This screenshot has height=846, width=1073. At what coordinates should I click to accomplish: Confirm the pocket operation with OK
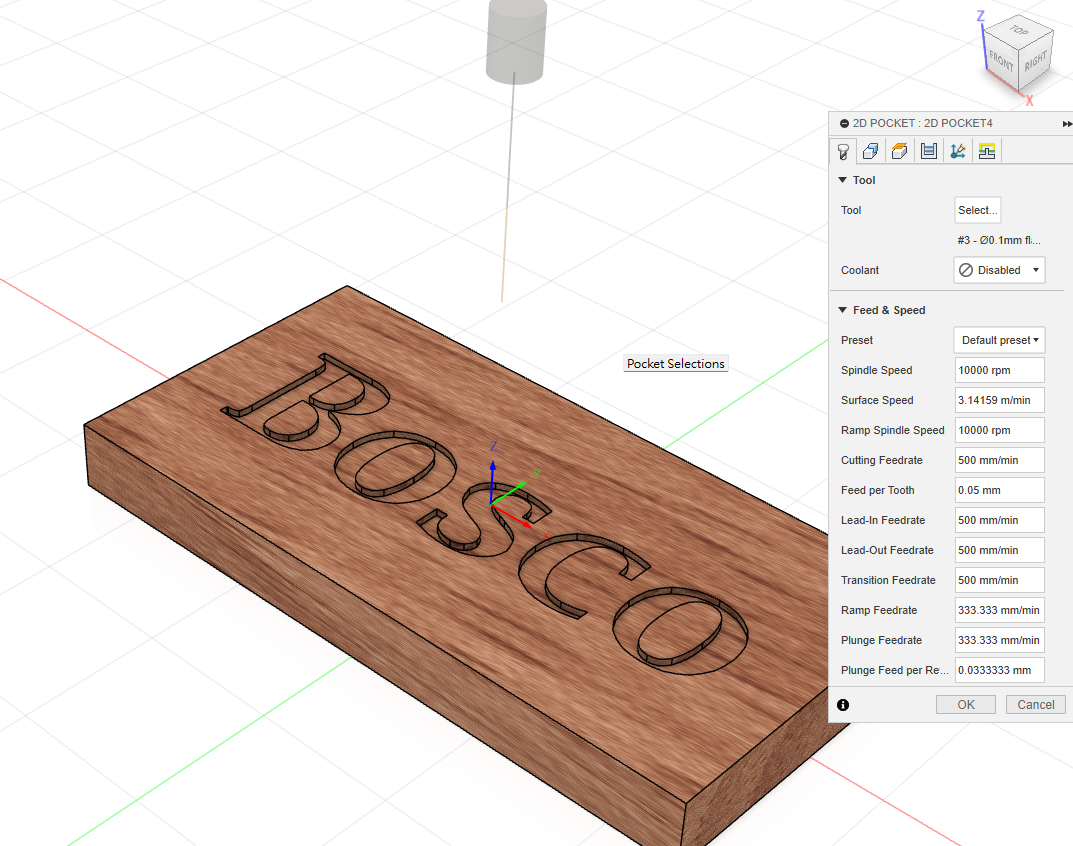[965, 705]
